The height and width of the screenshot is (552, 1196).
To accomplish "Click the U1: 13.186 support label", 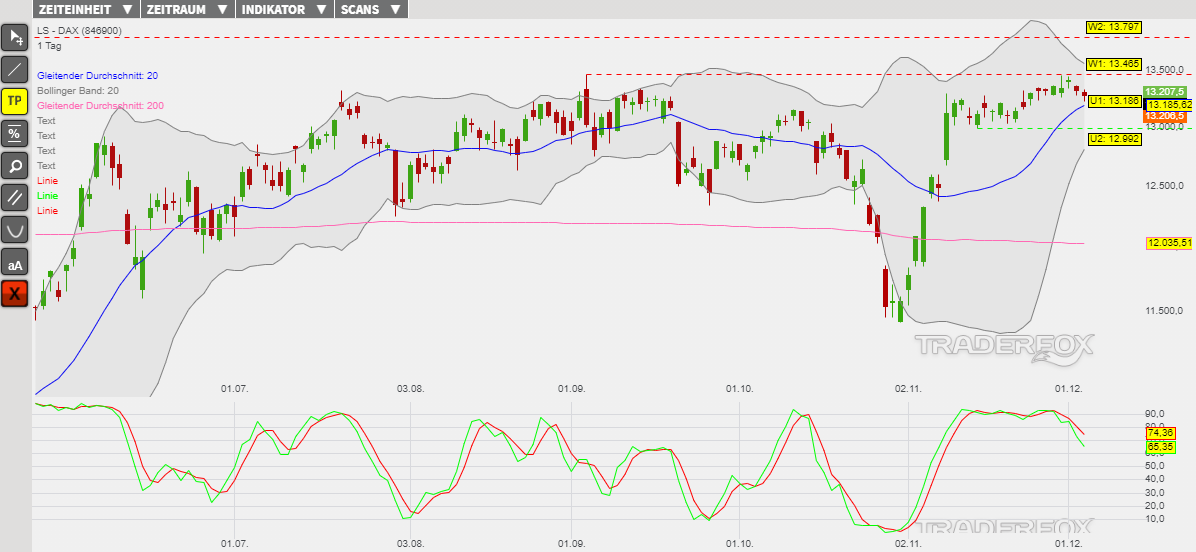I will [1114, 101].
